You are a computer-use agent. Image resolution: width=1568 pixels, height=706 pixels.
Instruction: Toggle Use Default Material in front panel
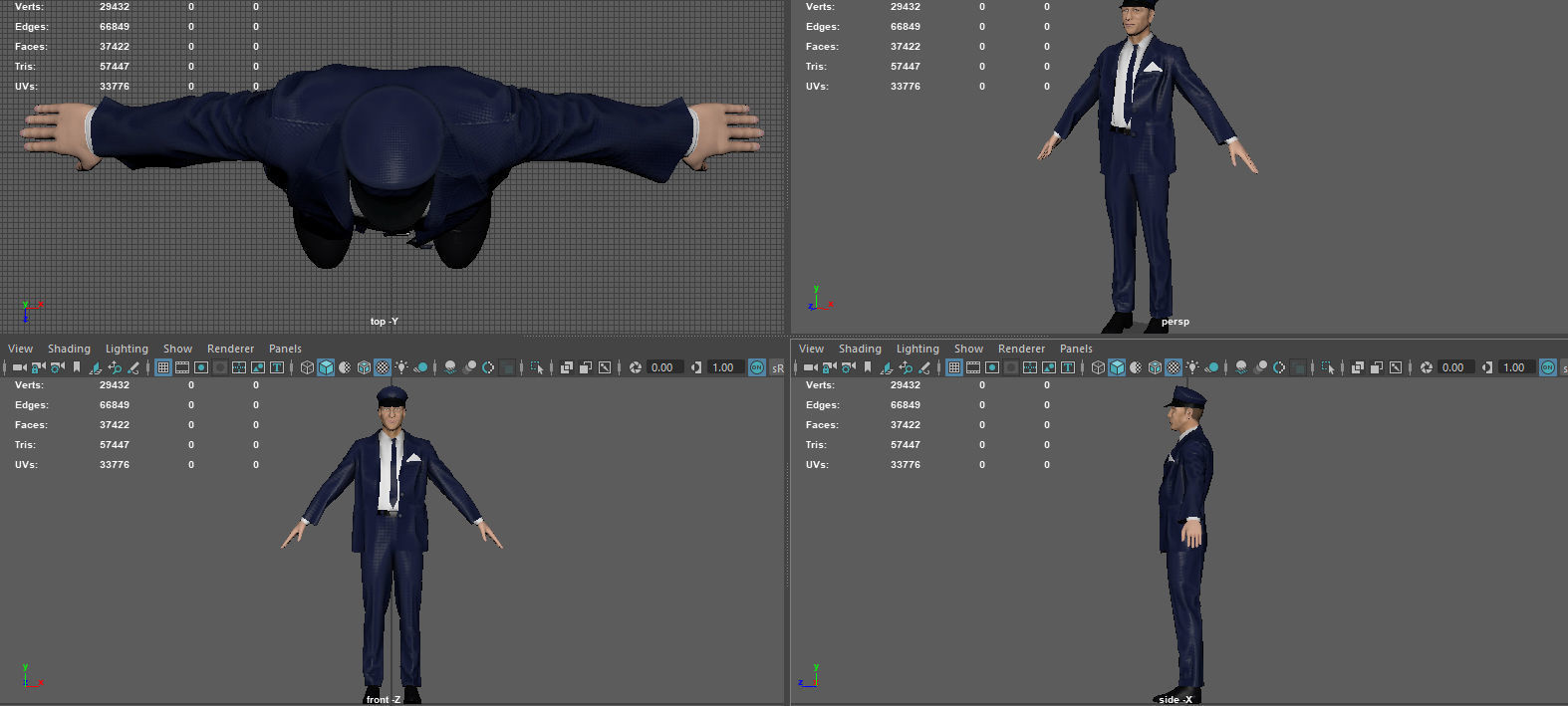click(345, 367)
